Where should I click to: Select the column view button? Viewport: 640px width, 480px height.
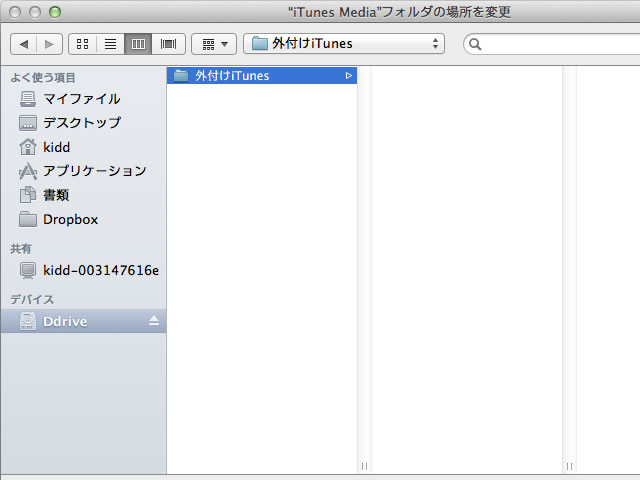tap(138, 44)
